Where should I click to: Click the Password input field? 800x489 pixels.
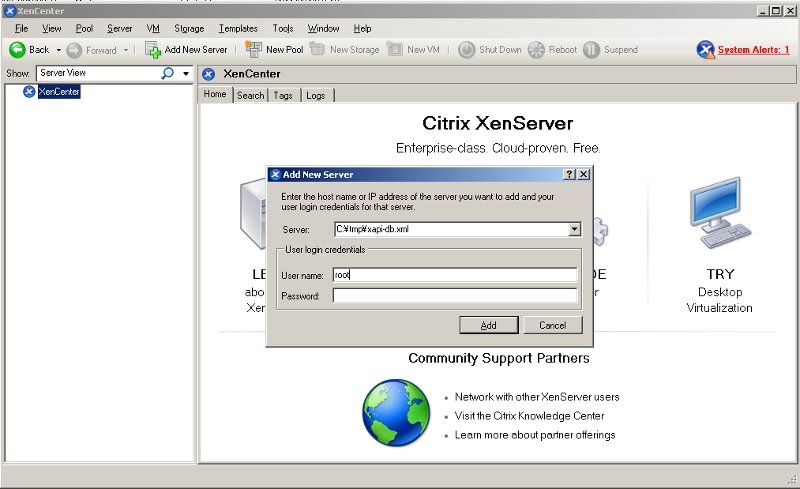point(455,295)
